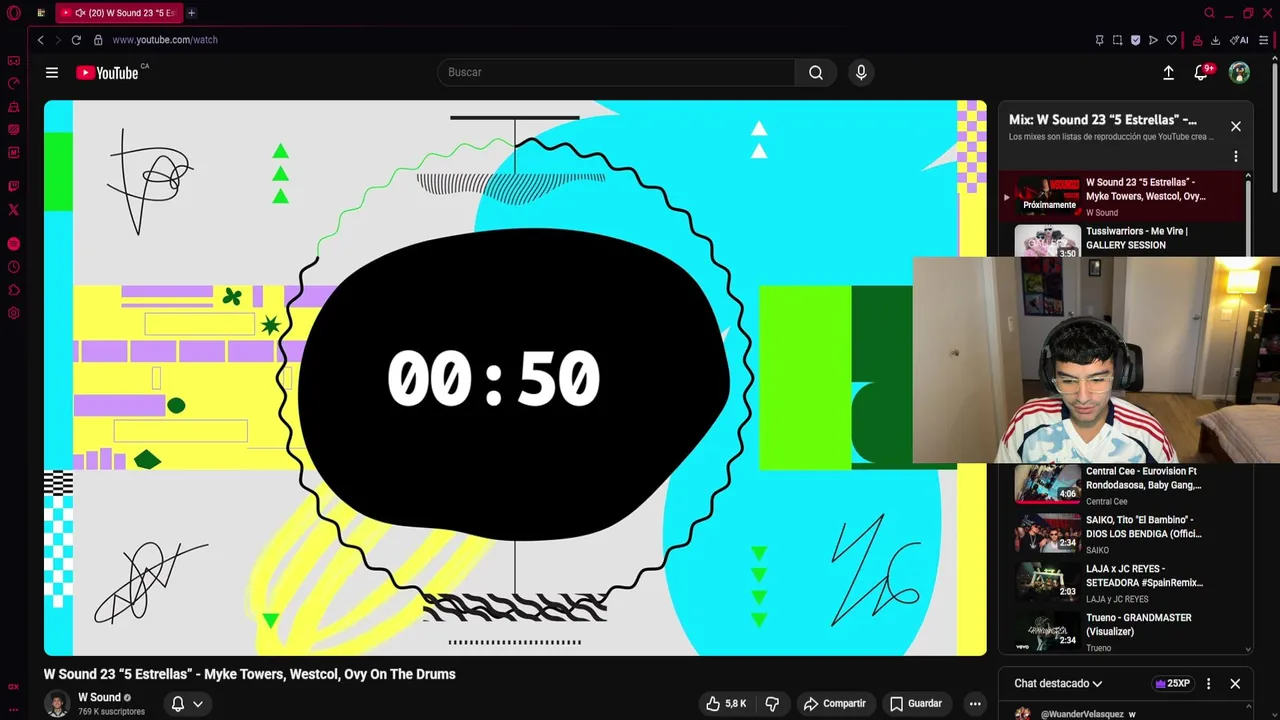Close the live chat panel
The image size is (1280, 720).
[1235, 684]
